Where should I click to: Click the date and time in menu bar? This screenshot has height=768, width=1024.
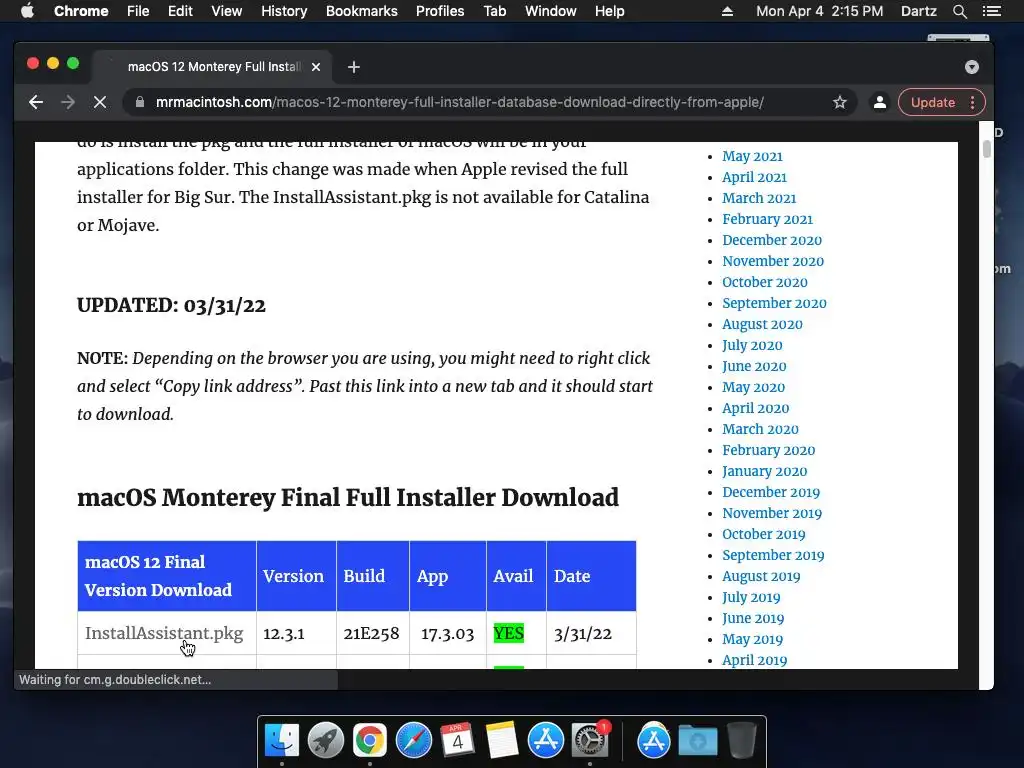pyautogui.click(x=819, y=11)
